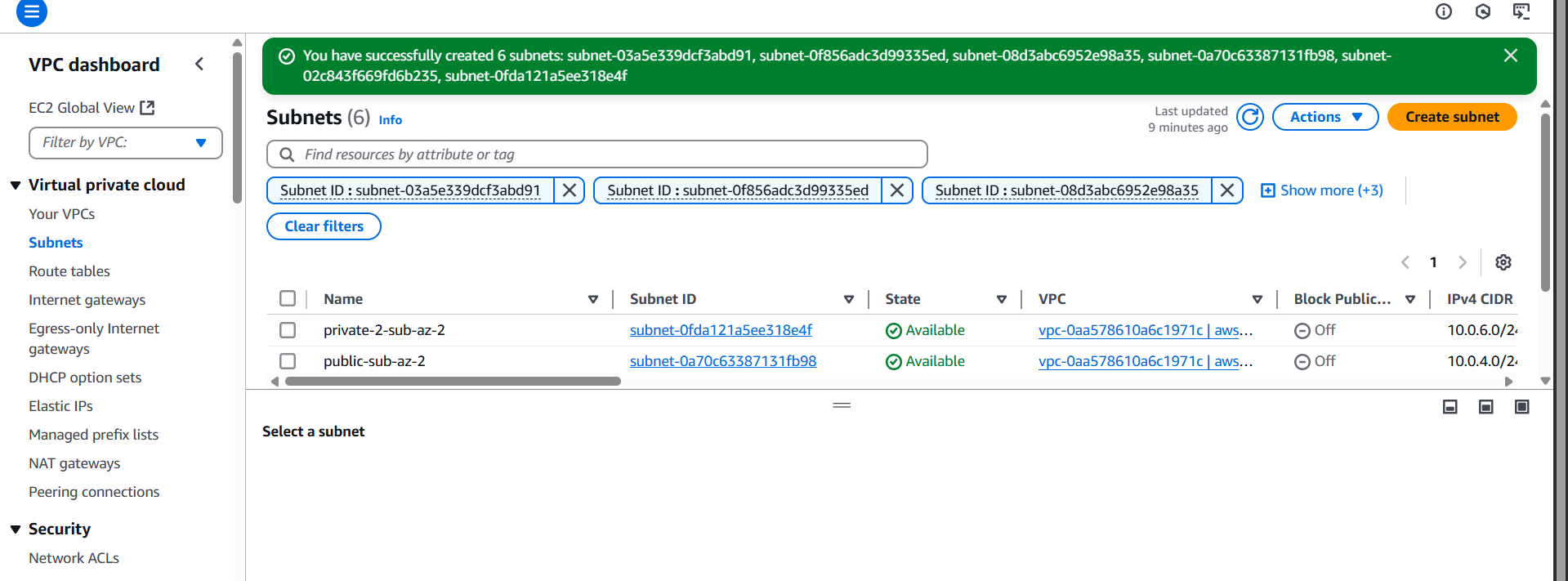
Task: Remove filter subnet-03a5e339dcf3abd91
Action: [x=570, y=190]
